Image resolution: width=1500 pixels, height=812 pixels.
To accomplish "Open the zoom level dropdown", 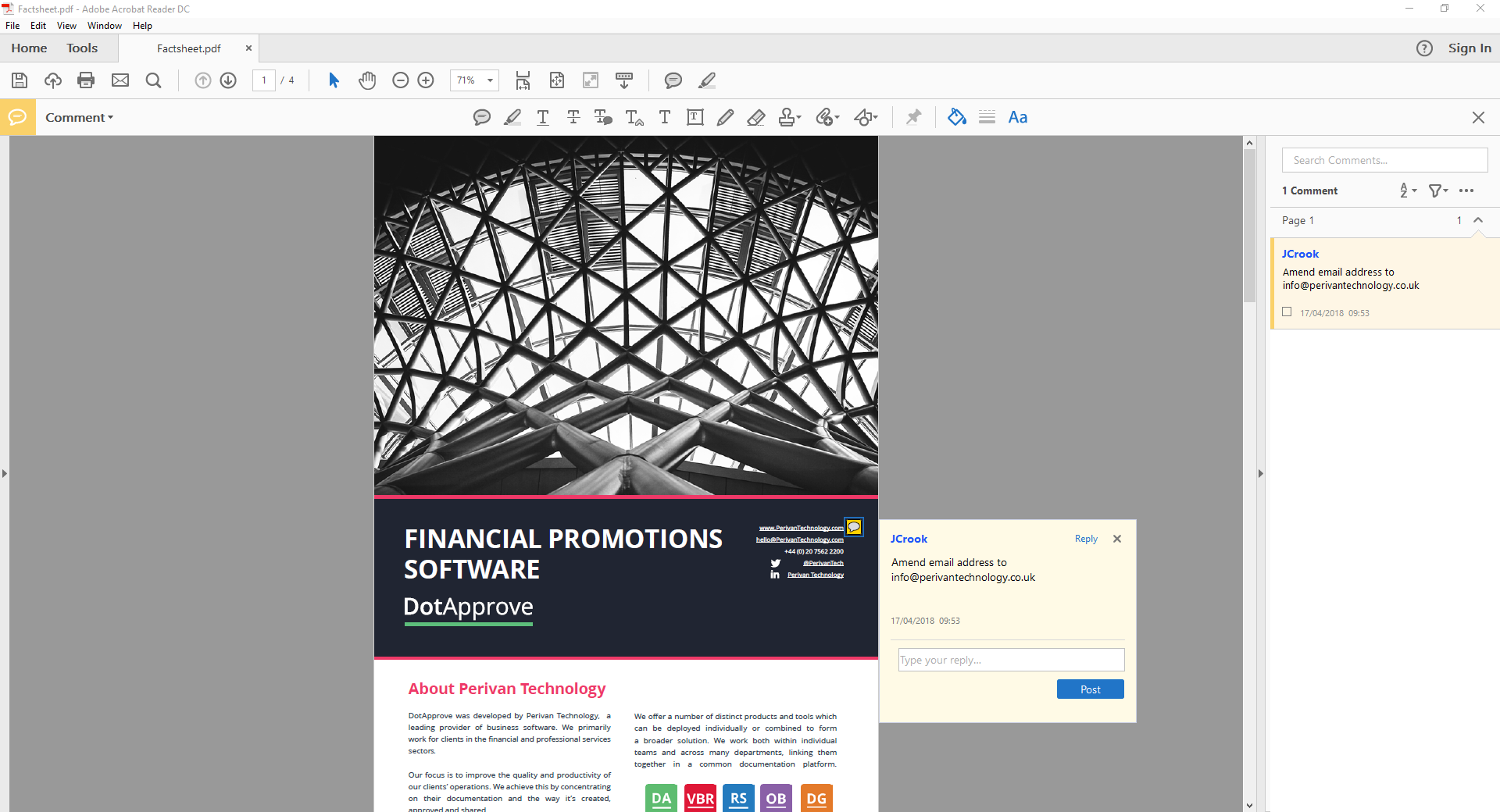I will (x=491, y=80).
